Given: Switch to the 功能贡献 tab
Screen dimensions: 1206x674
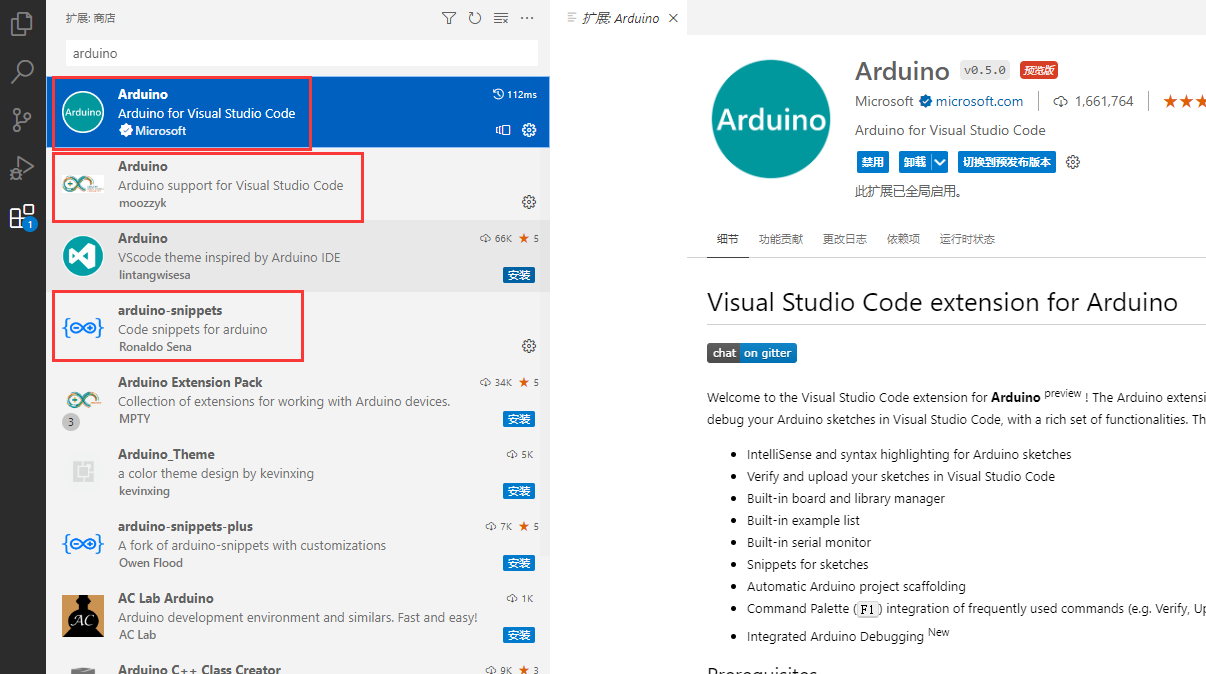Looking at the screenshot, I should pos(780,239).
